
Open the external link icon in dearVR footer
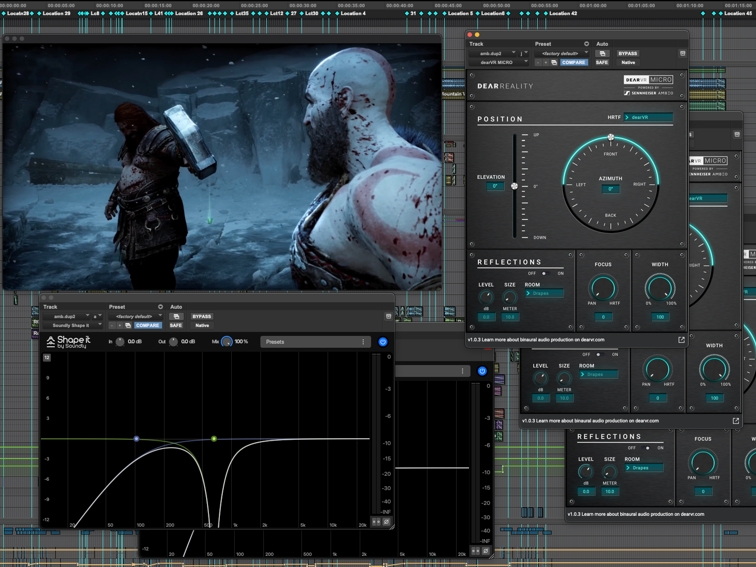pyautogui.click(x=681, y=340)
